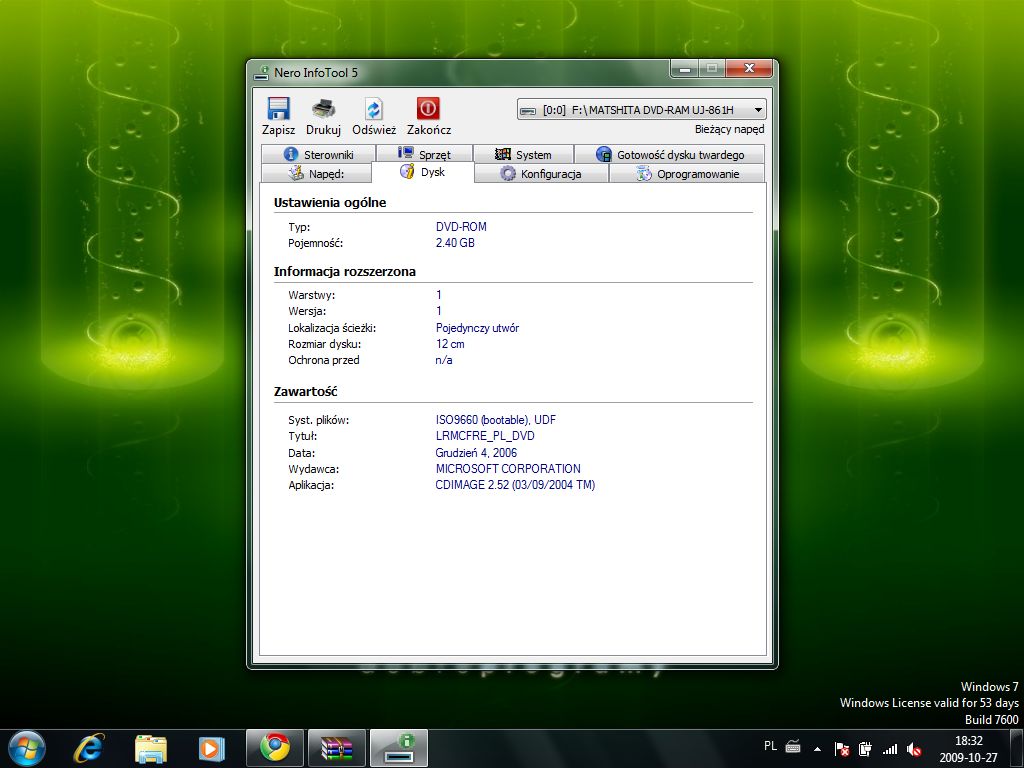Switch to the Sterowniki tab
The width and height of the screenshot is (1024, 768).
coord(318,154)
